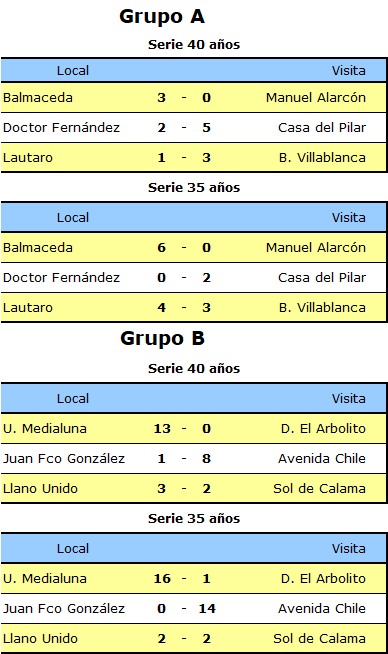
Task: Click Avenida Chile in Grupo B Serie 35
Action: point(322,609)
